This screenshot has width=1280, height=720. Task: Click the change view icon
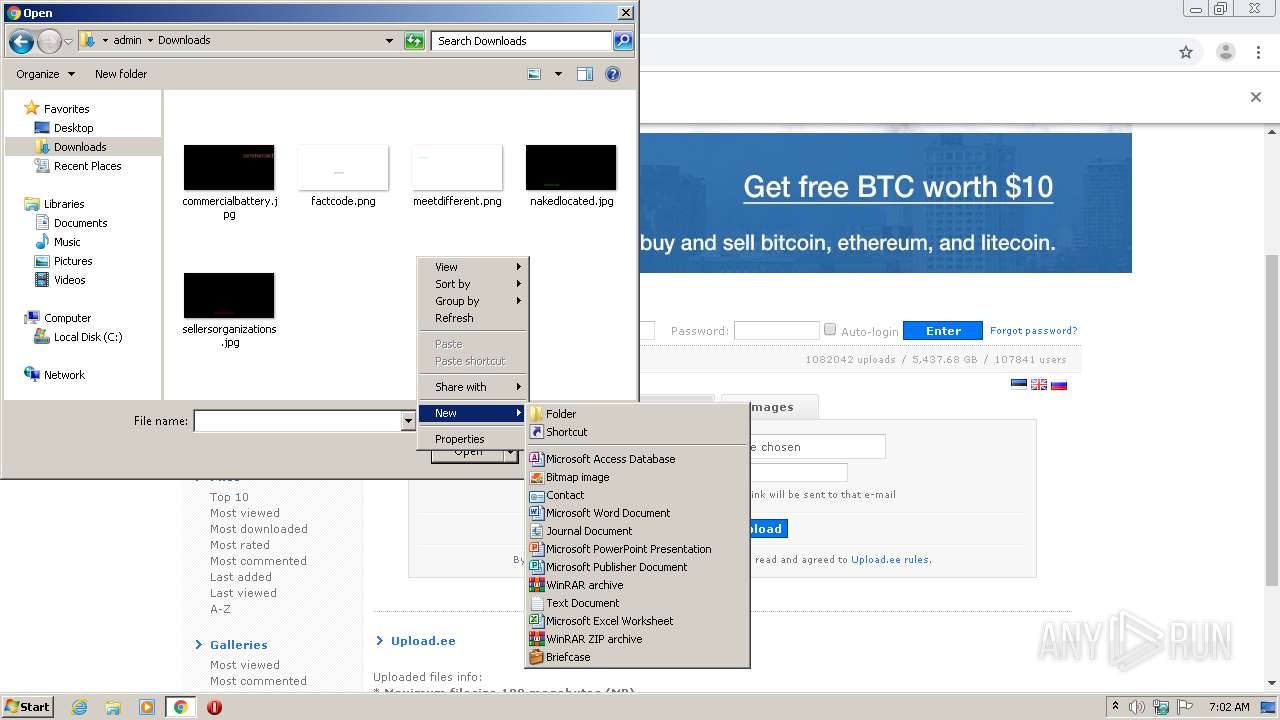(535, 74)
